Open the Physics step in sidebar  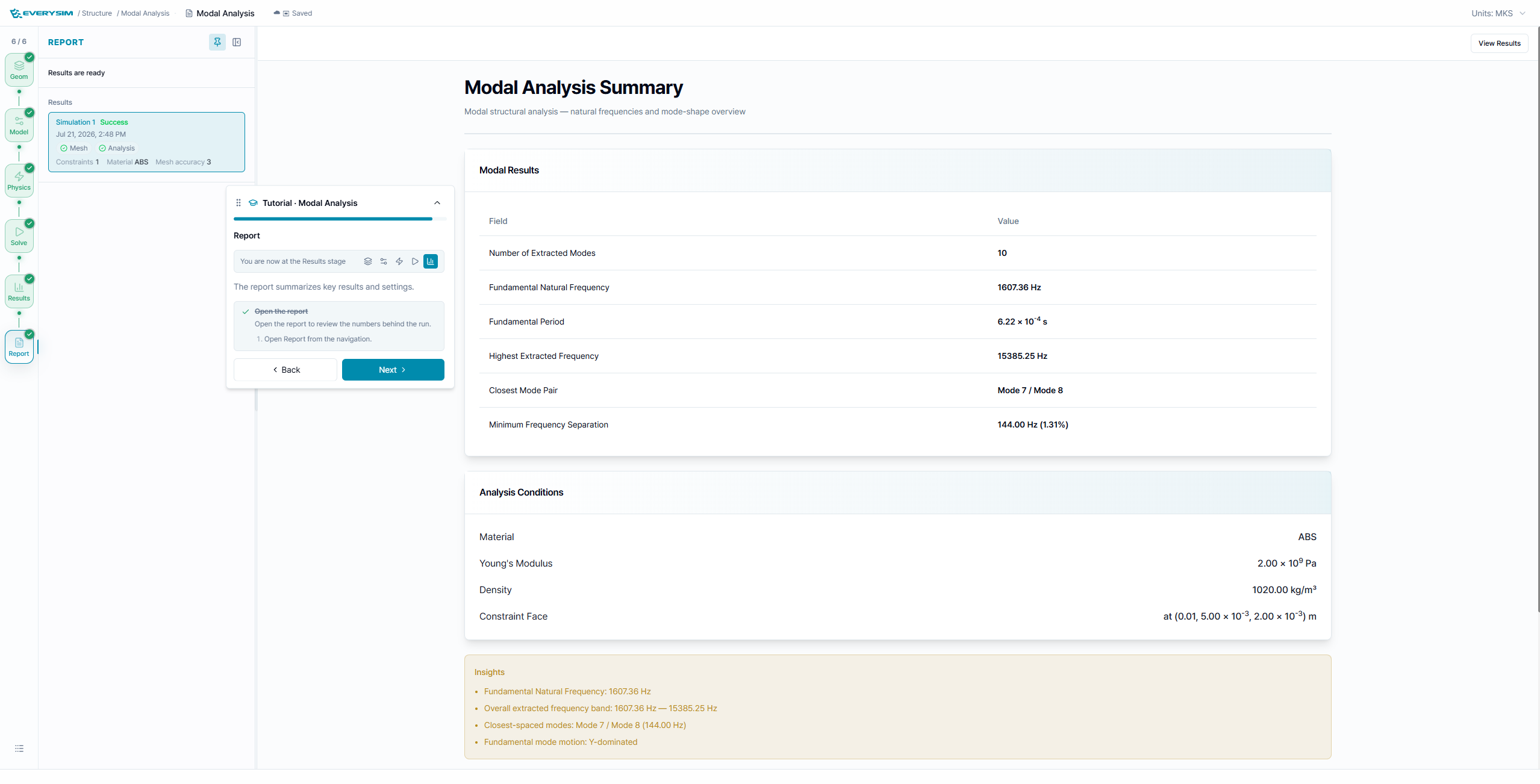coord(19,181)
